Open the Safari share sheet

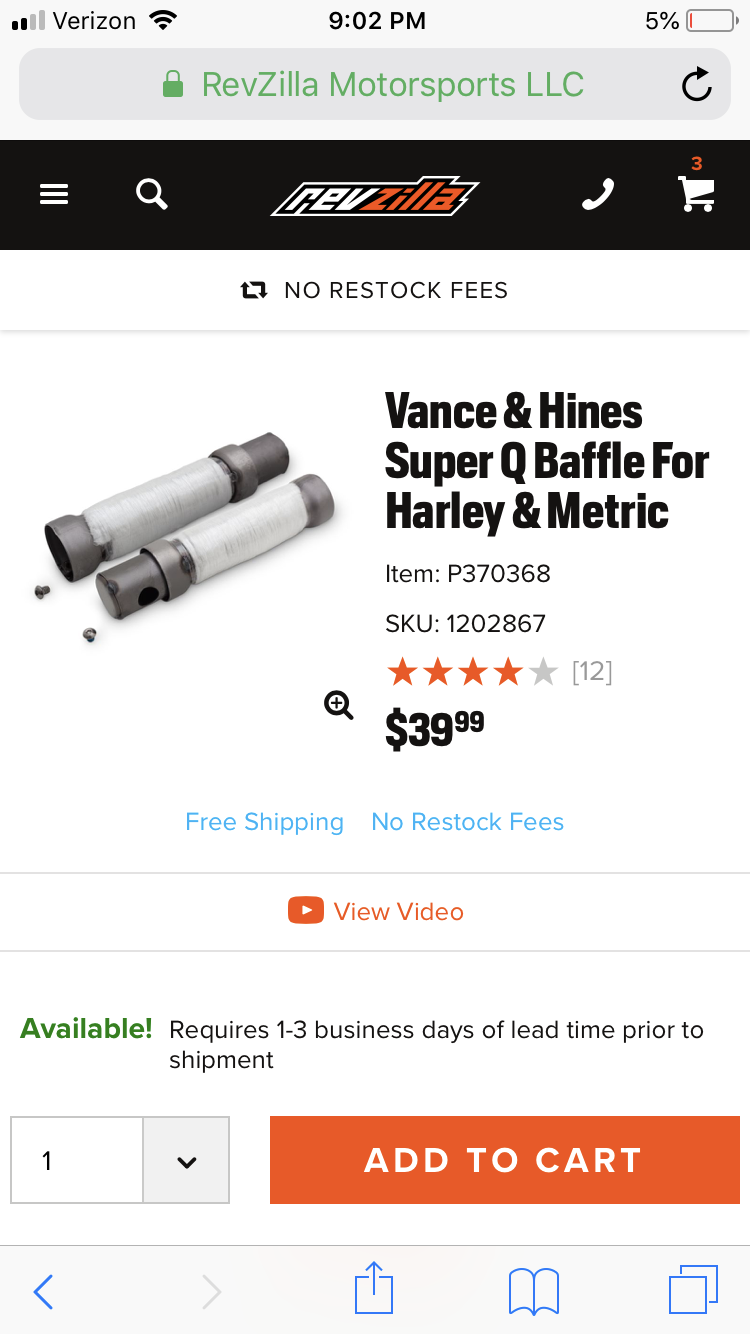[375, 1290]
